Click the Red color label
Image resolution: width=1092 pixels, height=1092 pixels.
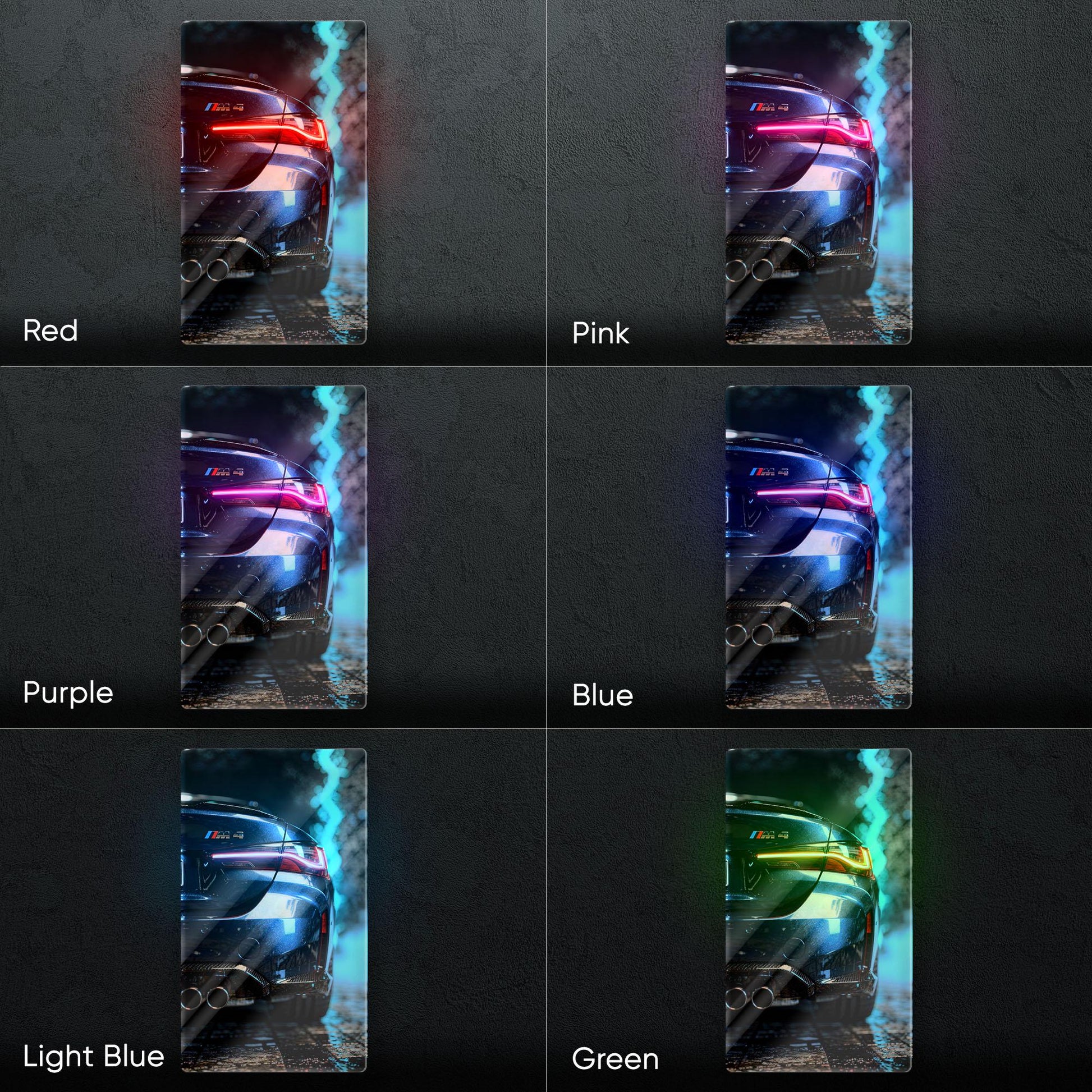tap(51, 331)
